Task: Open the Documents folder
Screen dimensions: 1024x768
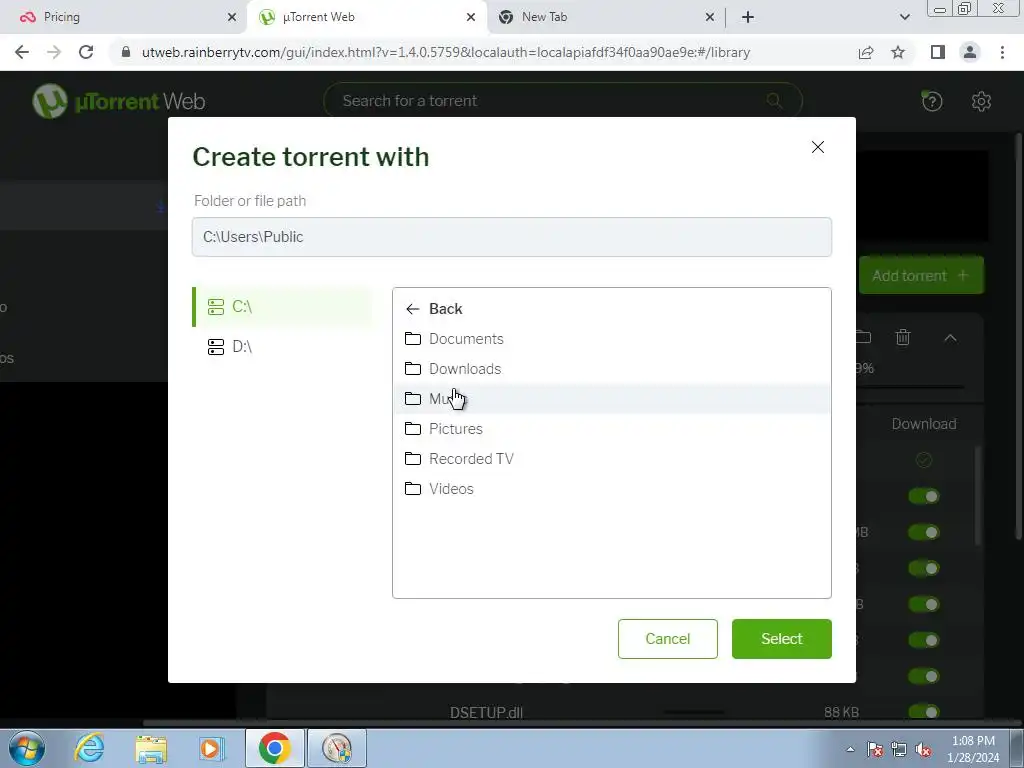Action: click(x=612, y=339)
